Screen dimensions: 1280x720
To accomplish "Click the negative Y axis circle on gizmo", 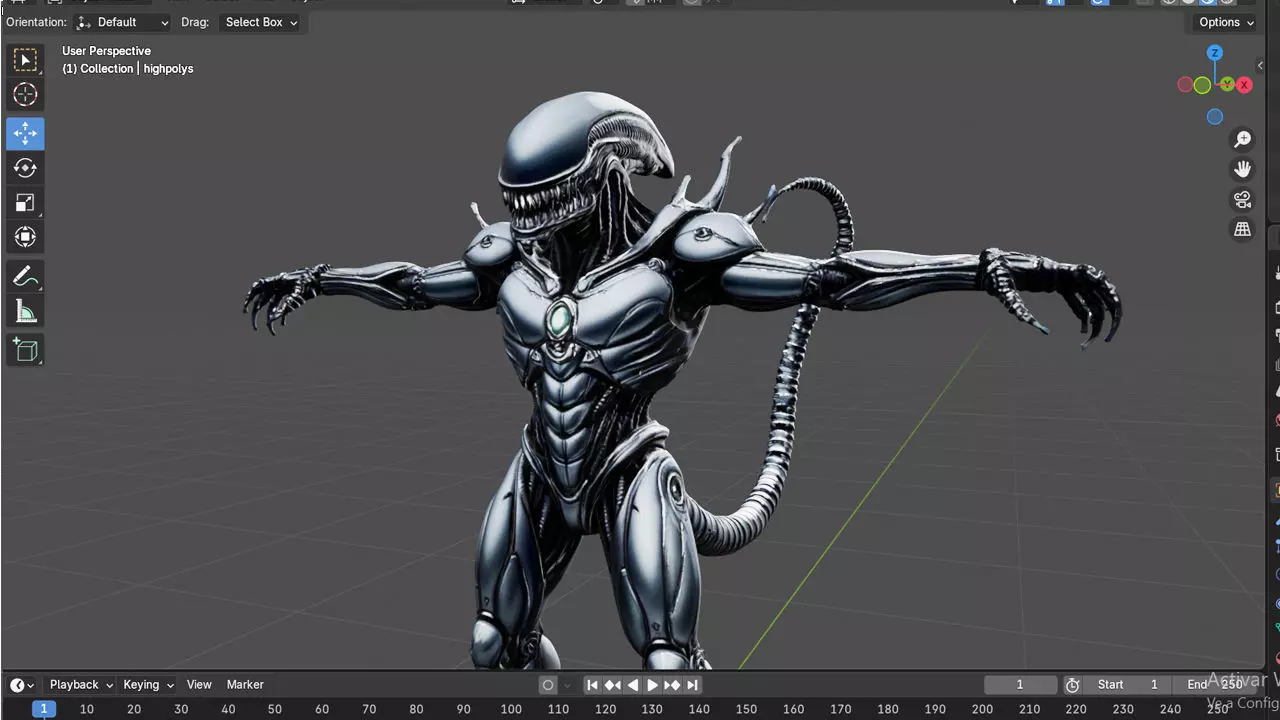I will 1202,86.
